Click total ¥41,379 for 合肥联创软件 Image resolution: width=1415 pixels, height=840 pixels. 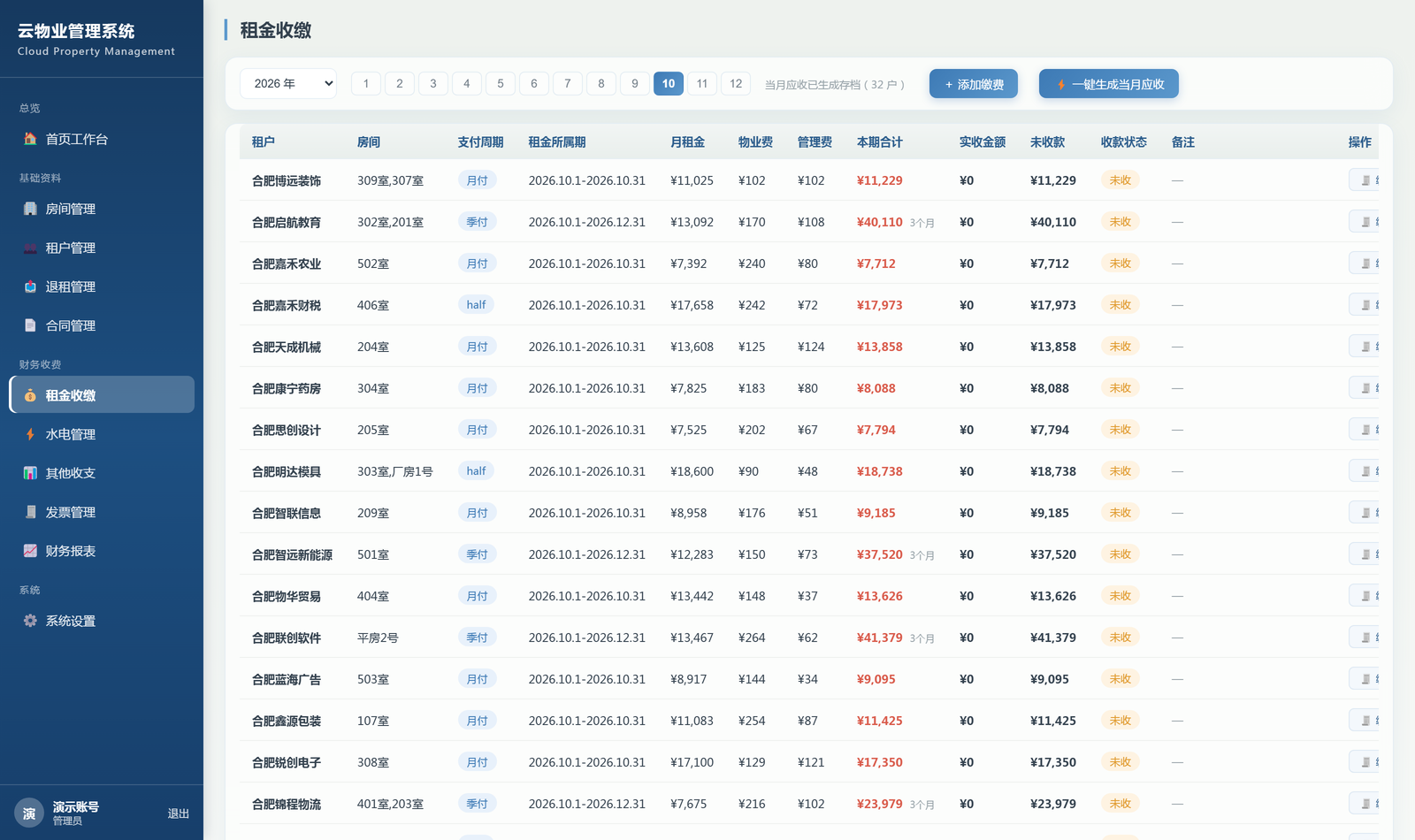point(880,638)
